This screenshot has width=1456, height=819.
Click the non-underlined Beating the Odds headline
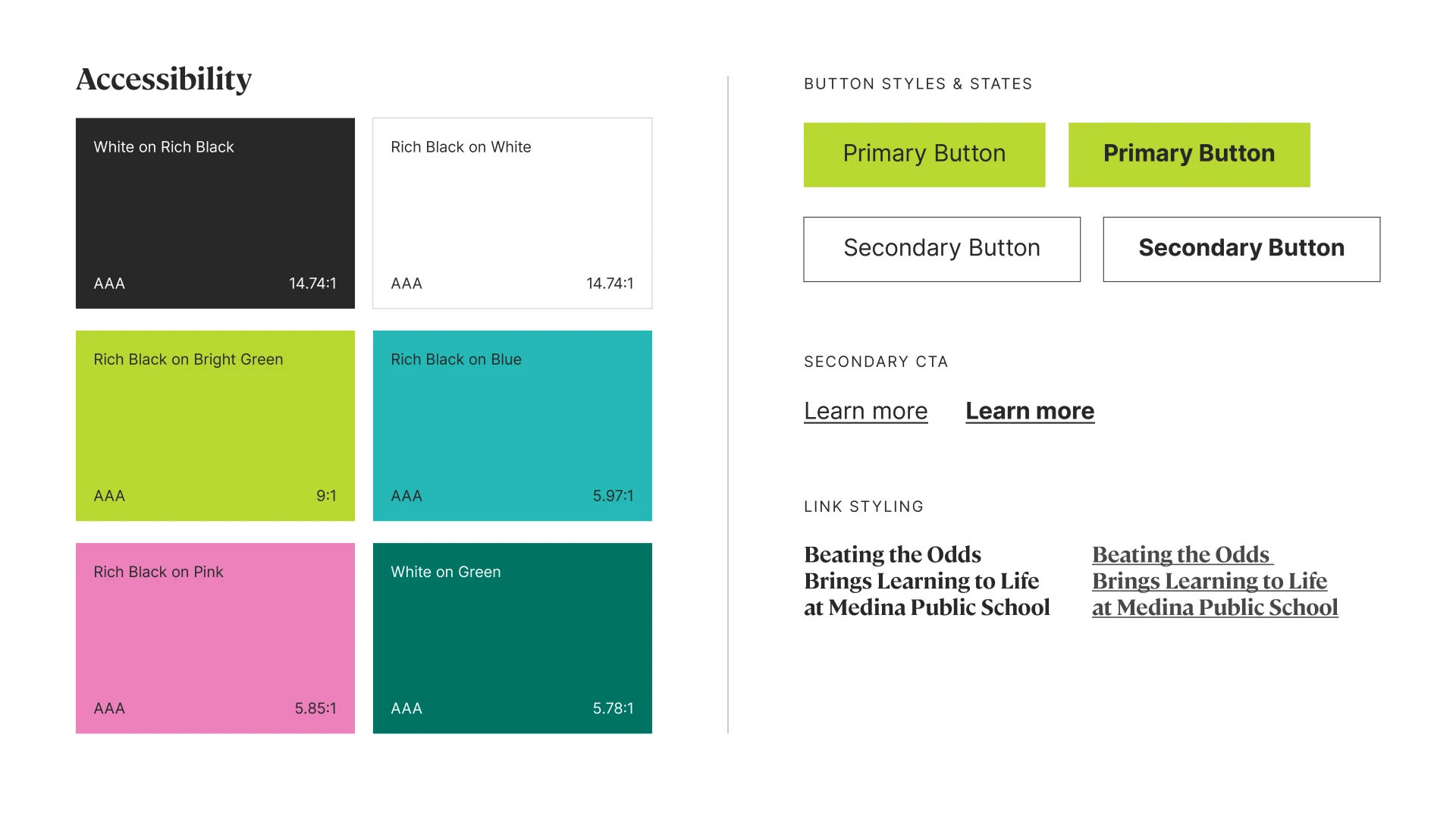click(926, 581)
